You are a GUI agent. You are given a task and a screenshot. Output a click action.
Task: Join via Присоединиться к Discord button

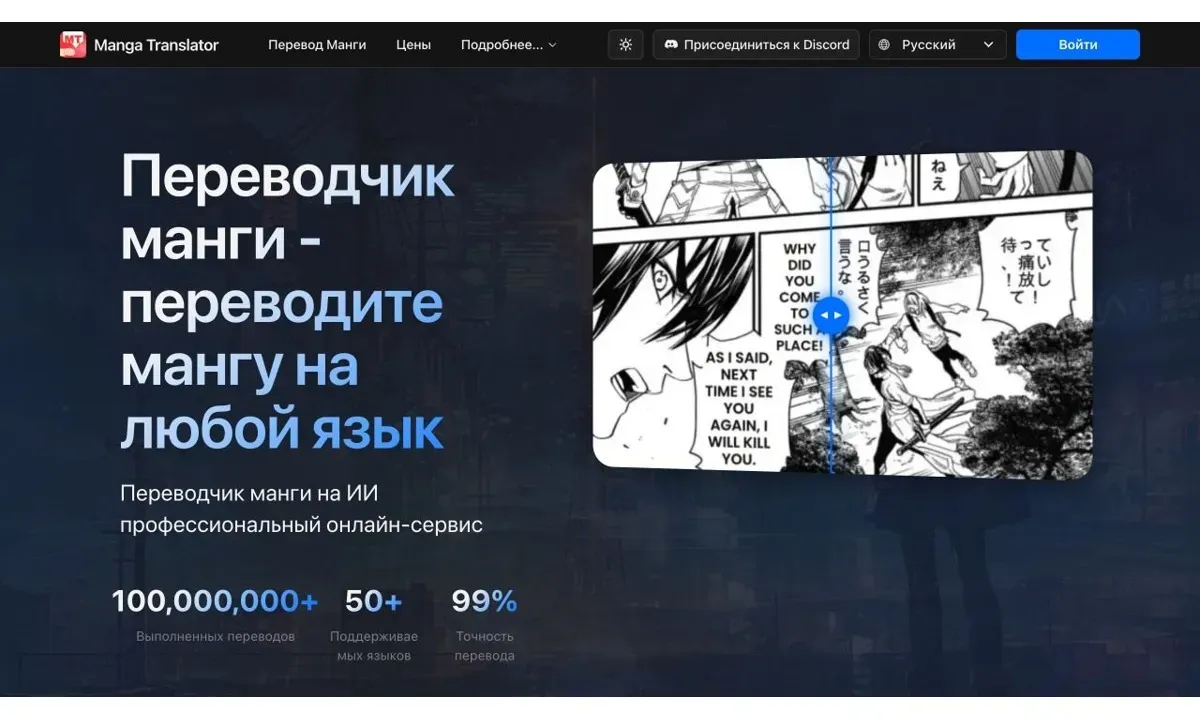pos(756,45)
